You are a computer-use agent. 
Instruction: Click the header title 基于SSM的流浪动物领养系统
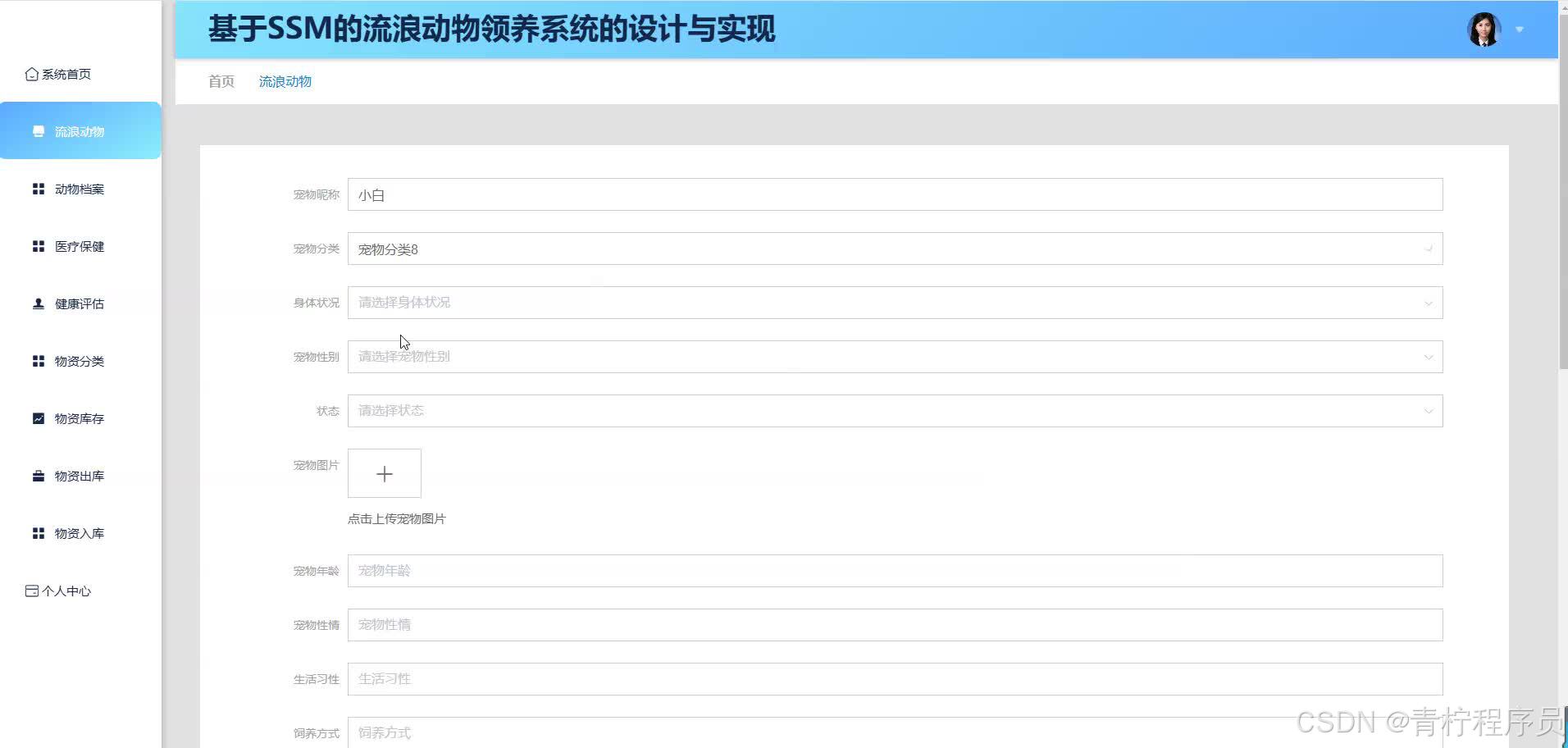click(x=491, y=30)
